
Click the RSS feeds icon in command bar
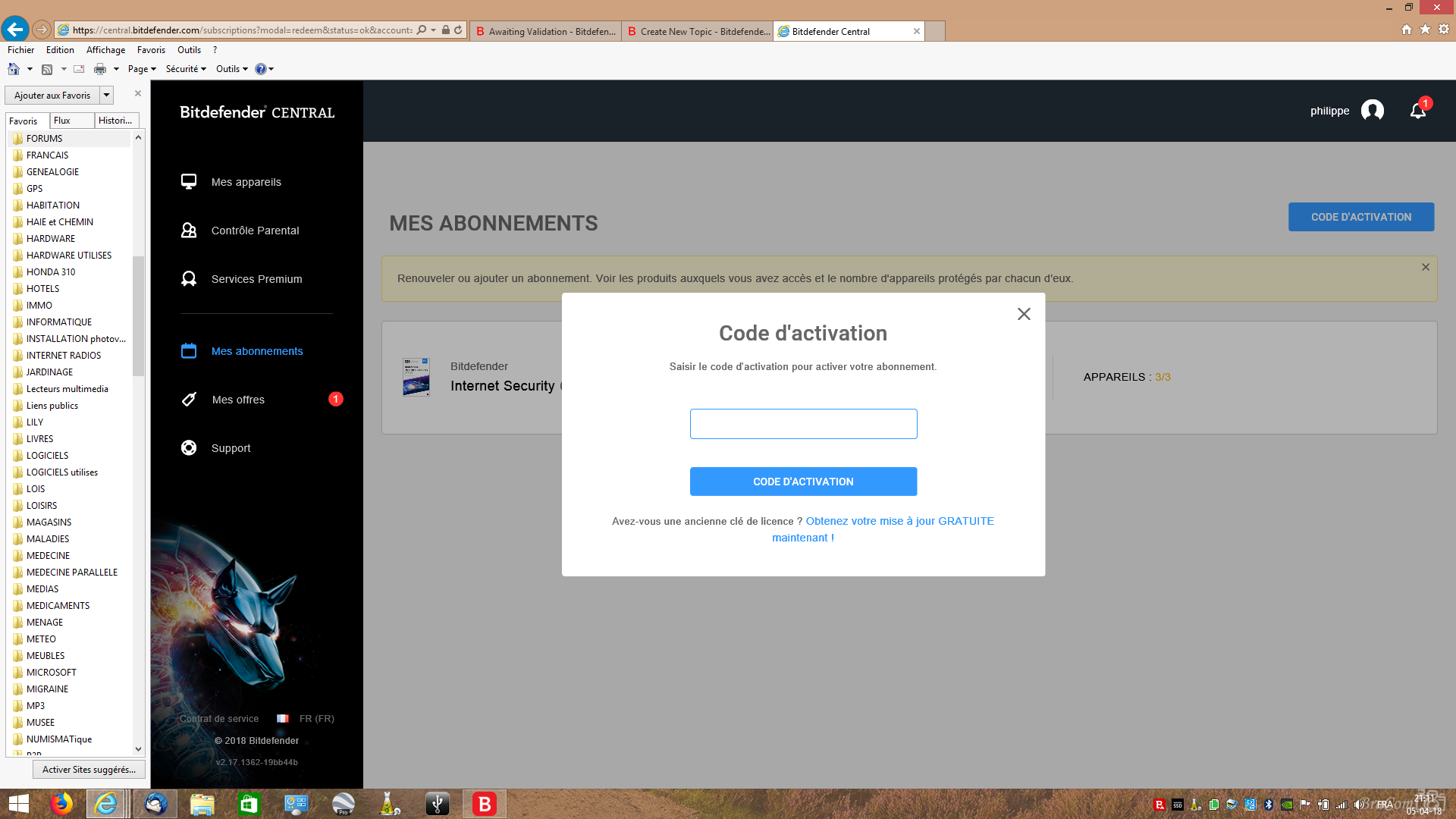tap(47, 69)
